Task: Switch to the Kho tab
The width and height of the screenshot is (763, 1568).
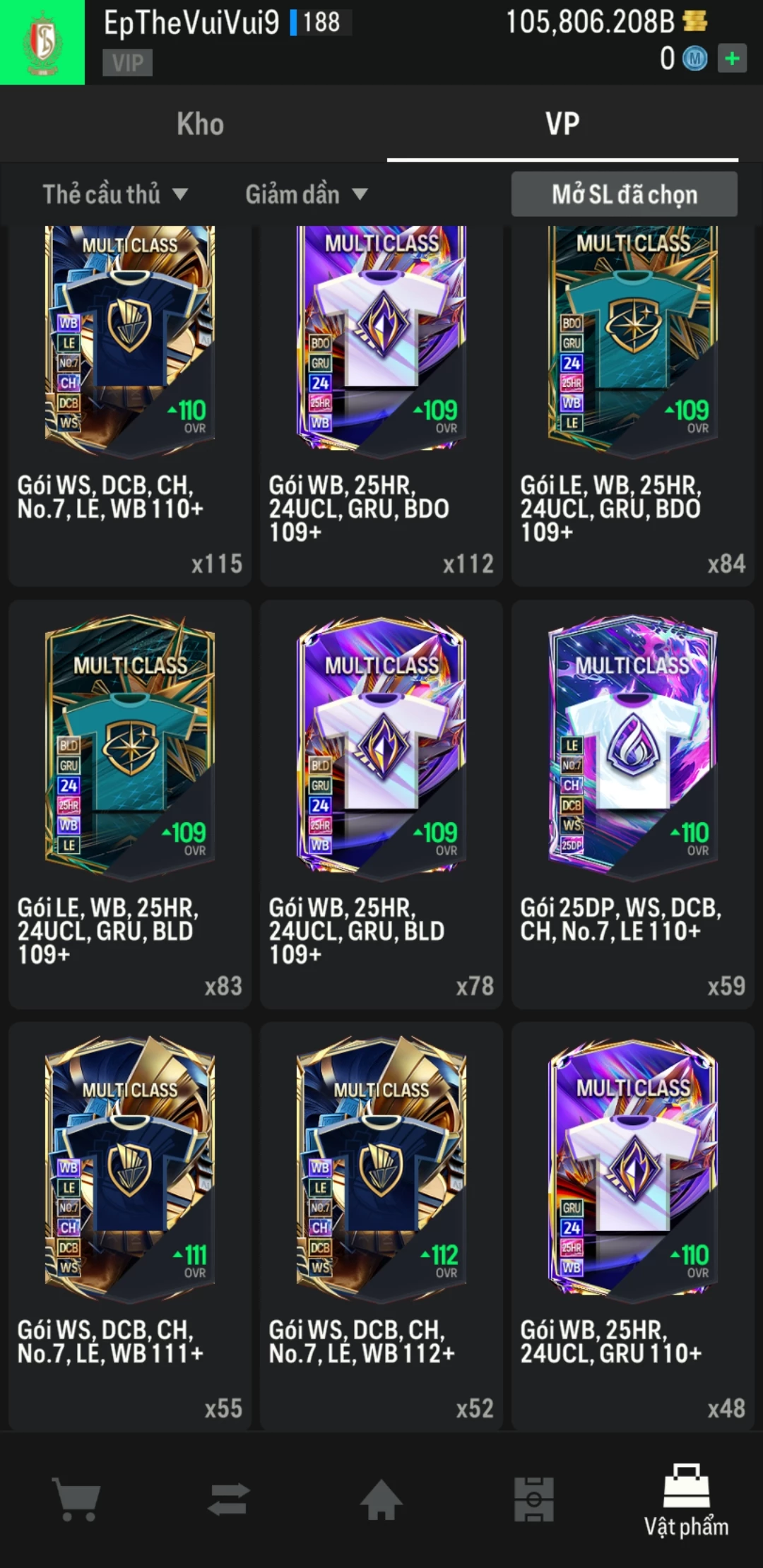Action: coord(201,124)
